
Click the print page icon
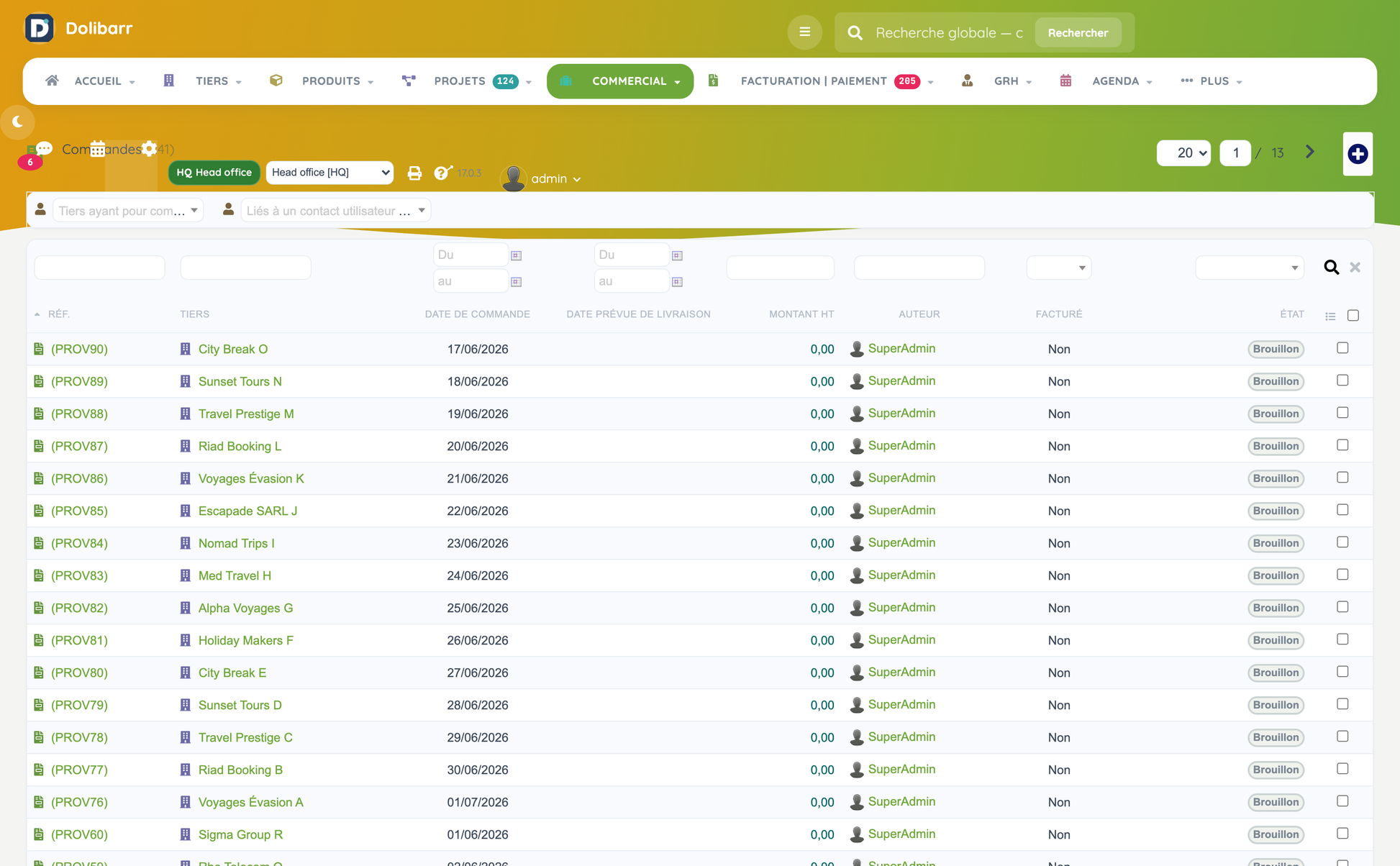414,173
